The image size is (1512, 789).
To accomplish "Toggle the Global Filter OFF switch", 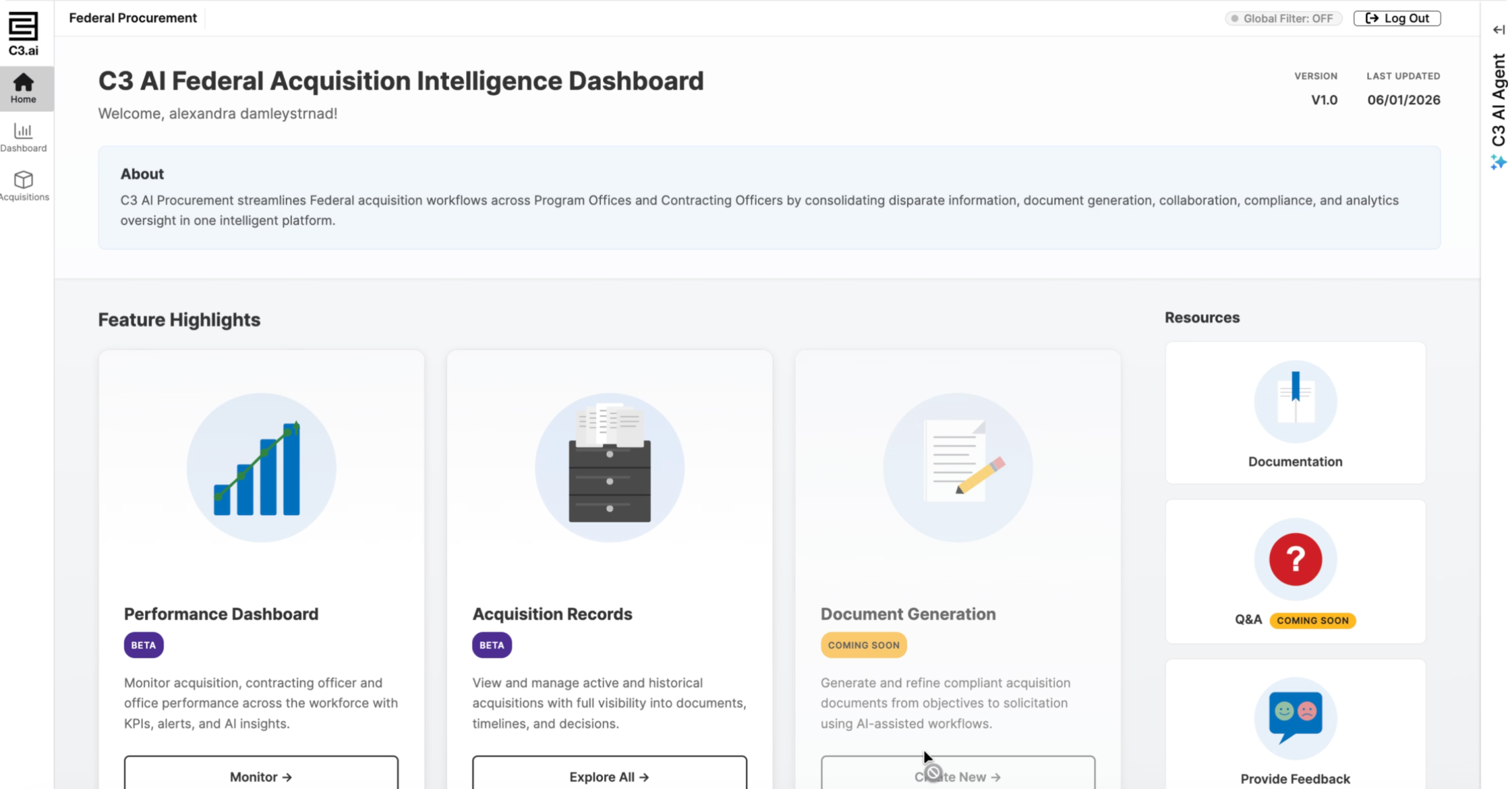I will point(1283,19).
